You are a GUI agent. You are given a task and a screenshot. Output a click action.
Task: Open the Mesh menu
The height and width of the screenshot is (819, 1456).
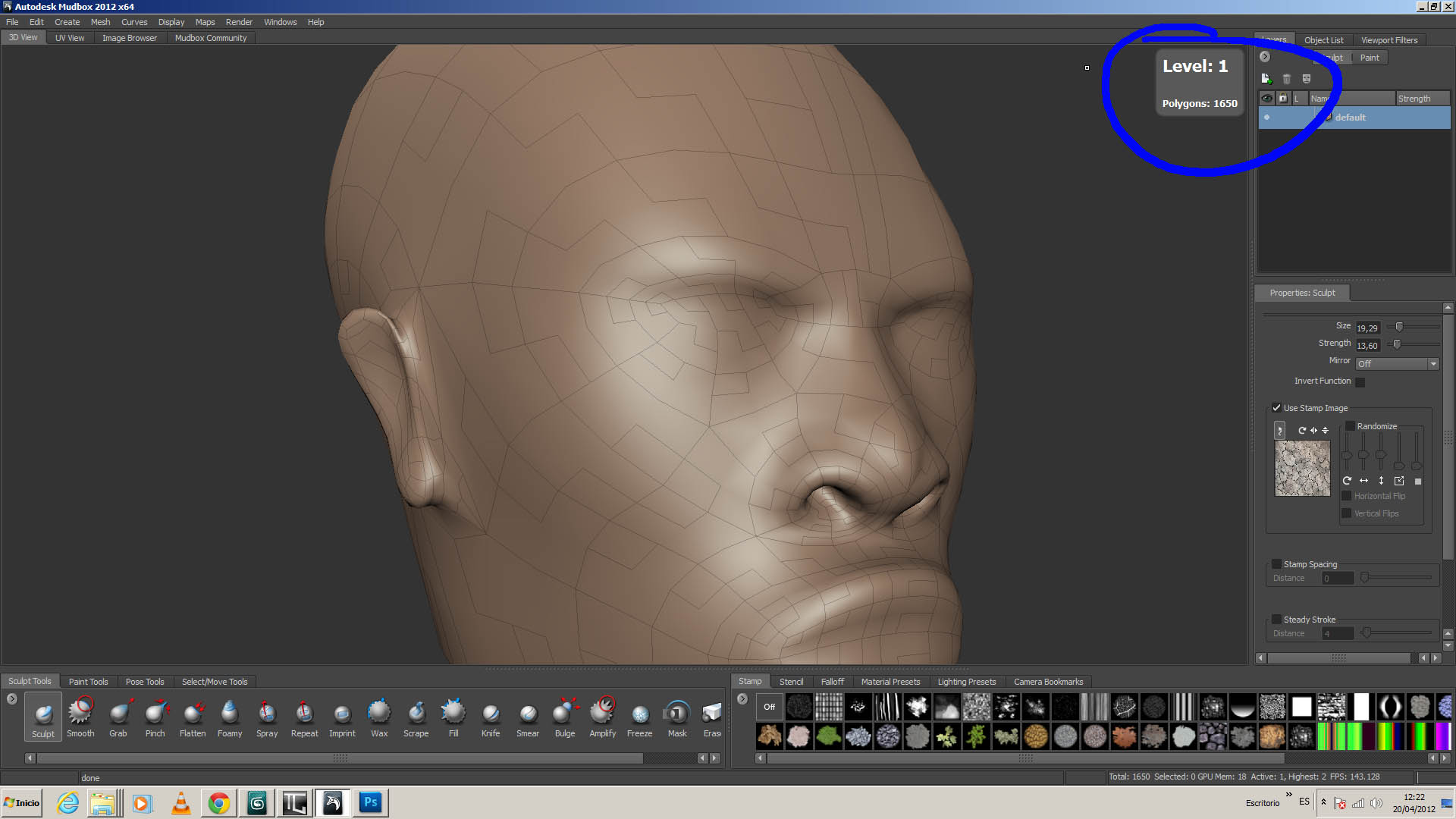point(100,22)
